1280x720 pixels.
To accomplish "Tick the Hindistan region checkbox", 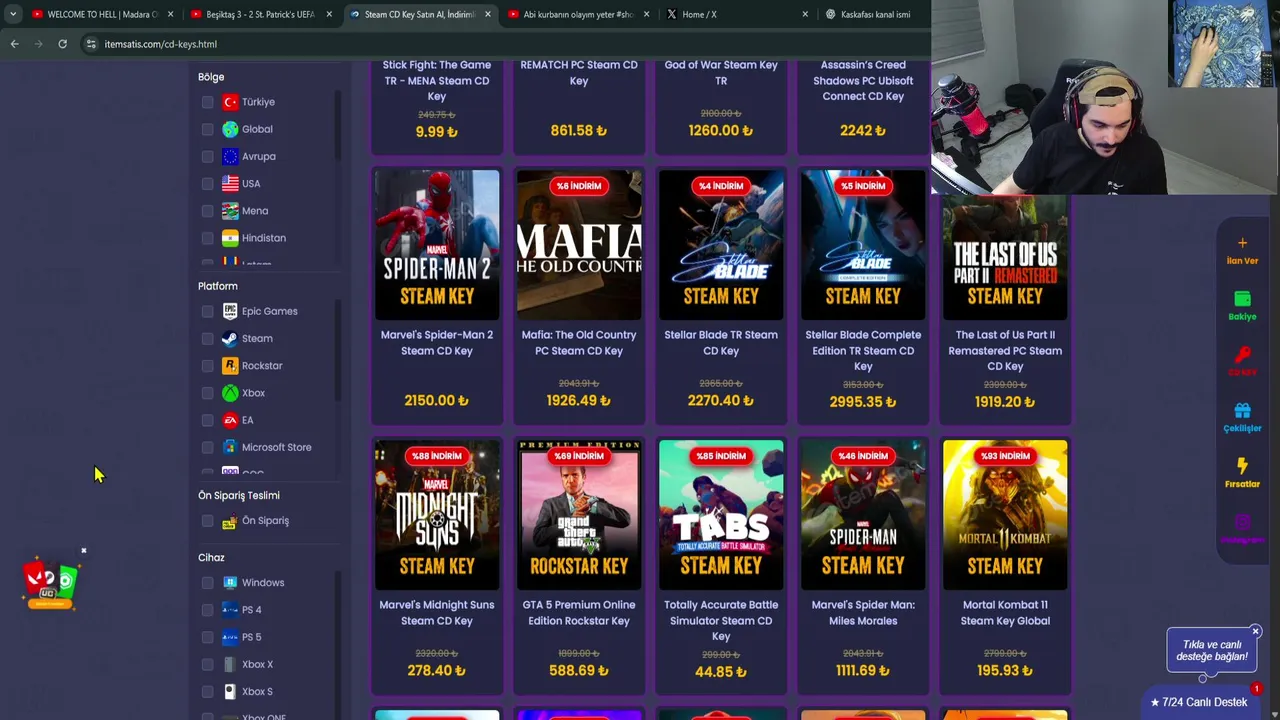I will point(207,238).
